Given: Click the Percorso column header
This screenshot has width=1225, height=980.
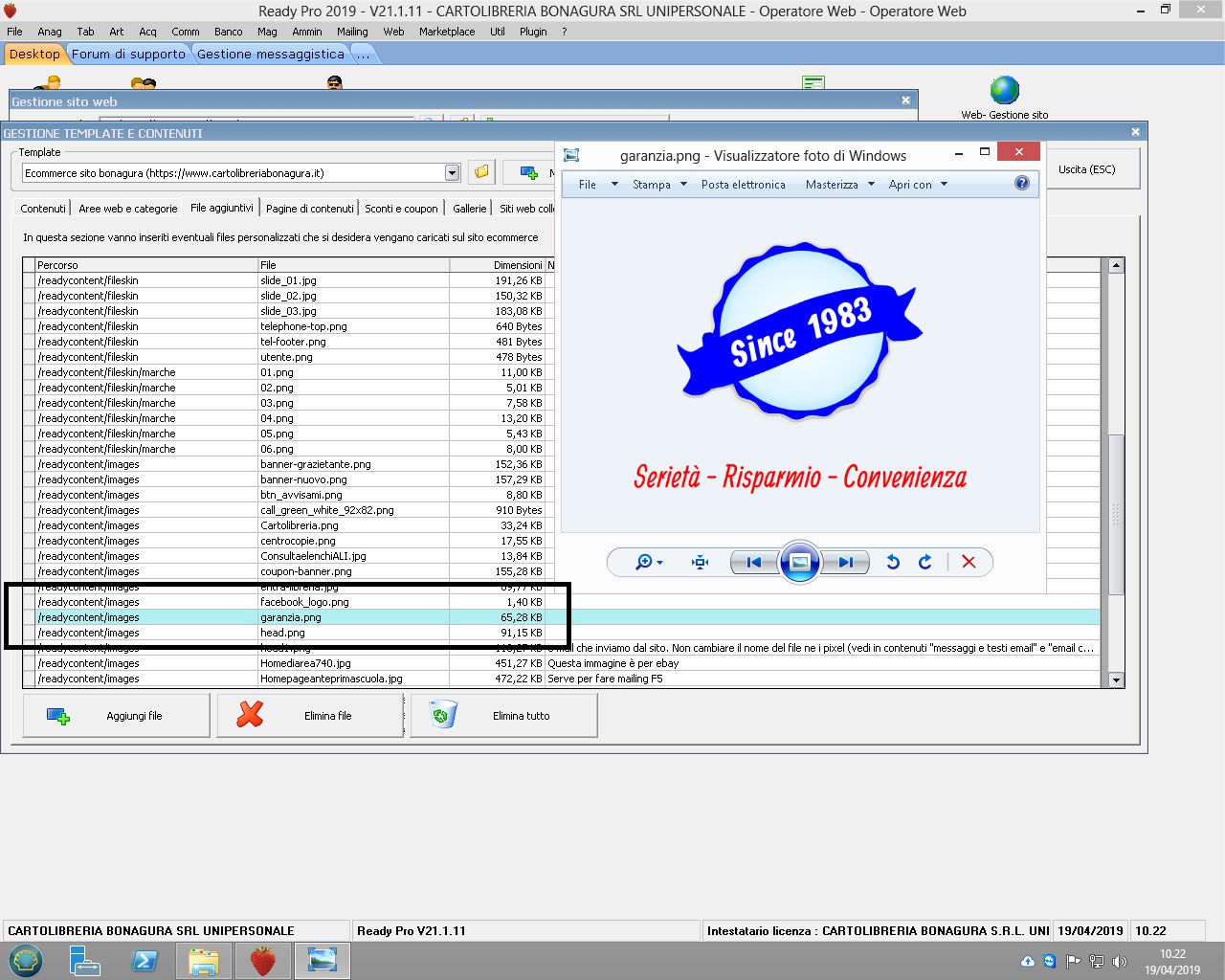Looking at the screenshot, I should pos(145,265).
